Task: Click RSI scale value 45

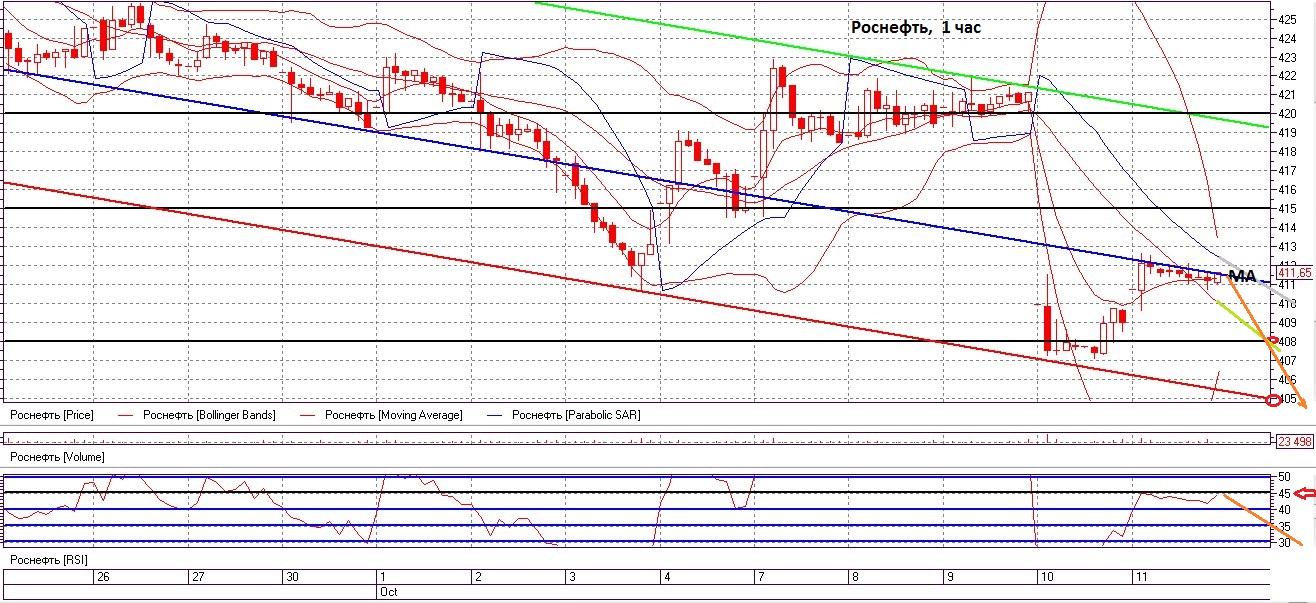Action: click(x=1285, y=493)
